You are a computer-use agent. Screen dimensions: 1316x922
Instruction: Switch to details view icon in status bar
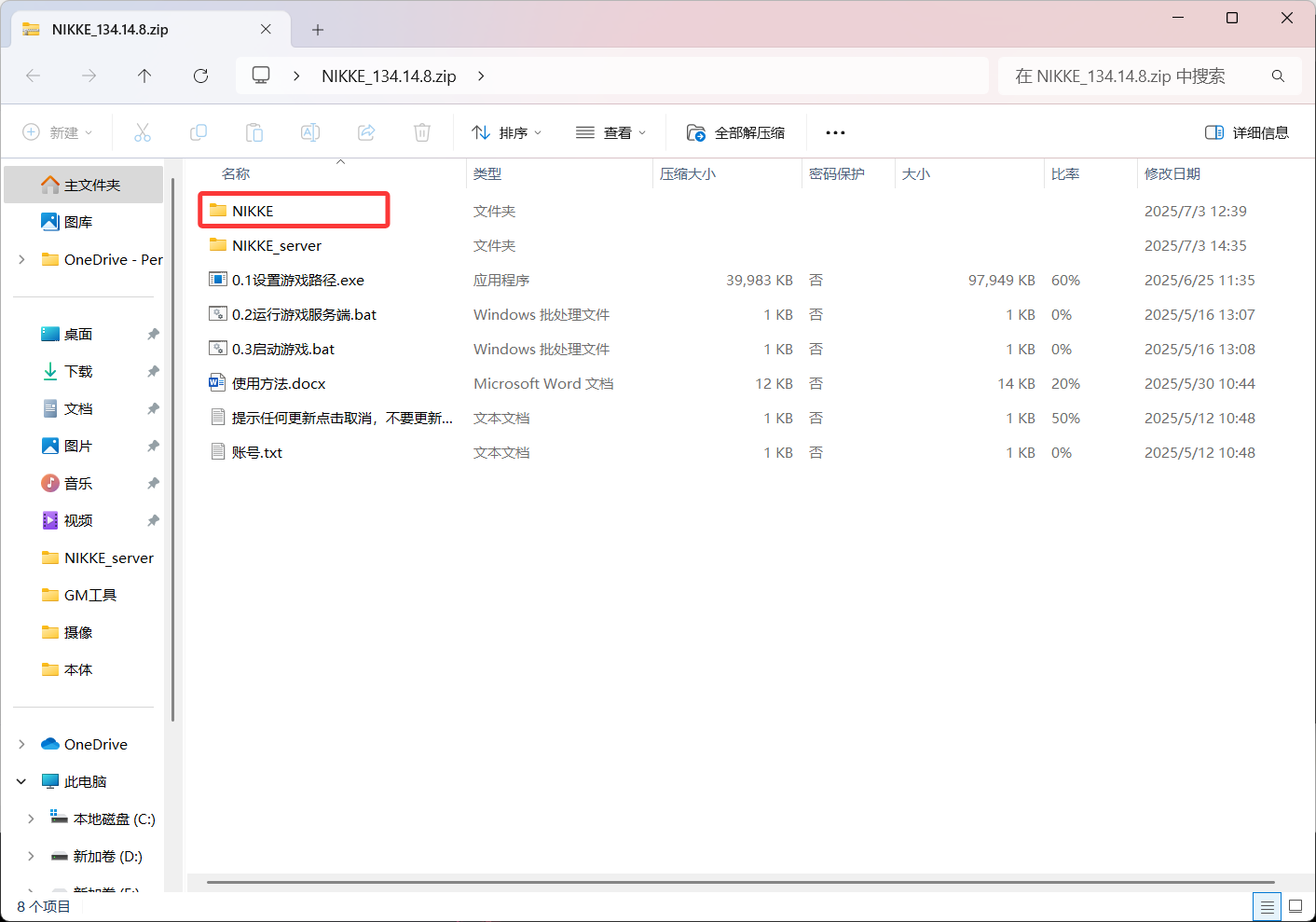click(x=1267, y=906)
